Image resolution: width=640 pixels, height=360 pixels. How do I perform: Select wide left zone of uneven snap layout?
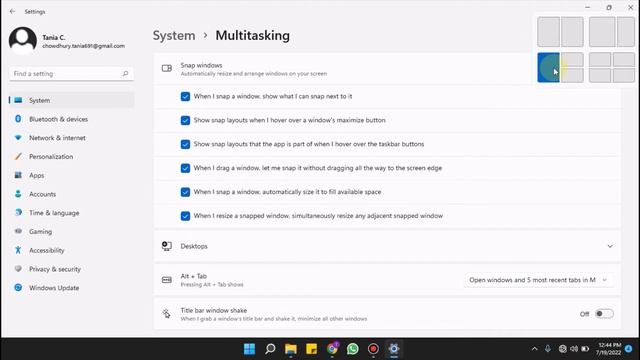tap(602, 32)
